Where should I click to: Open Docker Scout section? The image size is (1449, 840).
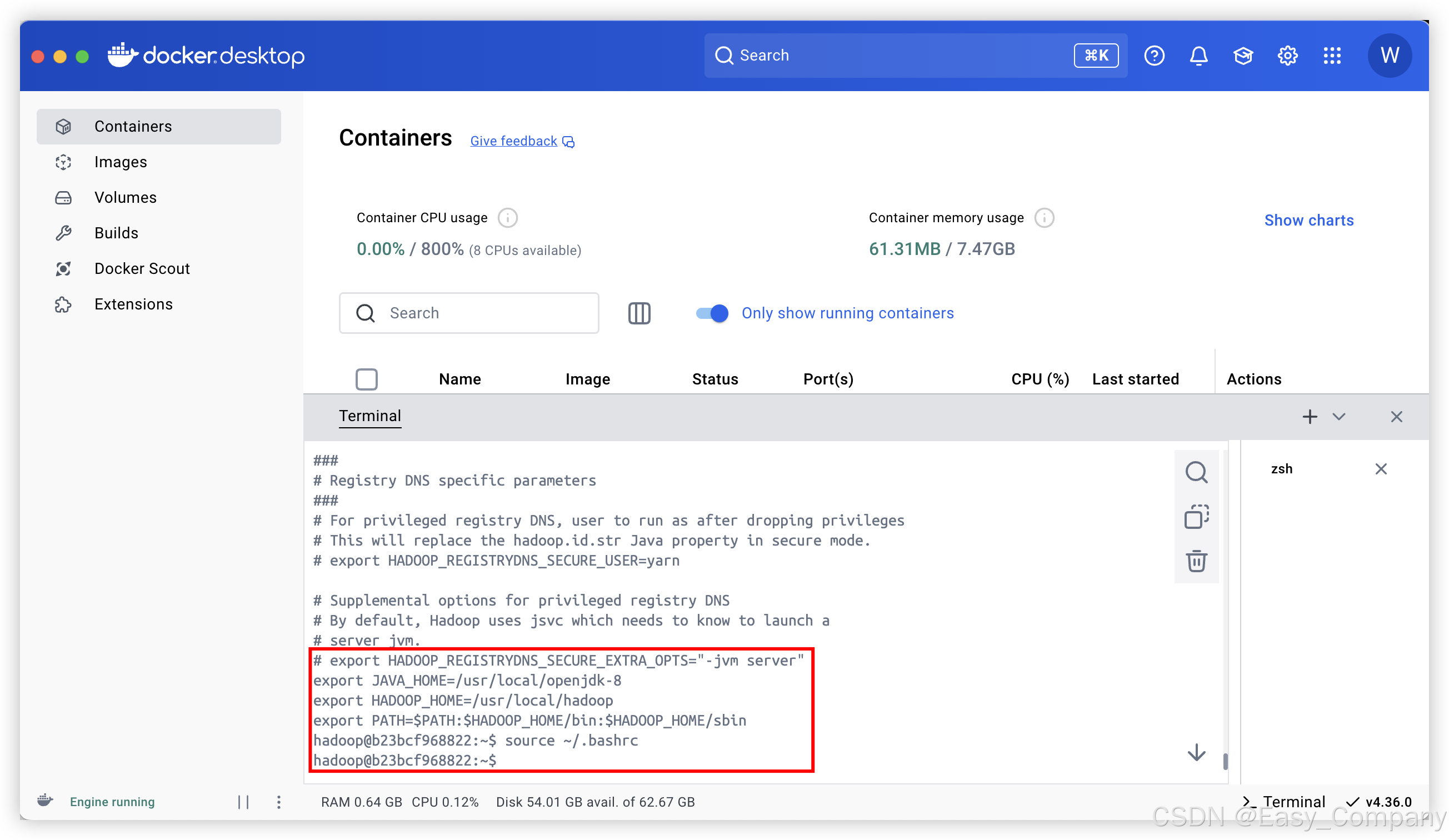tap(159, 268)
